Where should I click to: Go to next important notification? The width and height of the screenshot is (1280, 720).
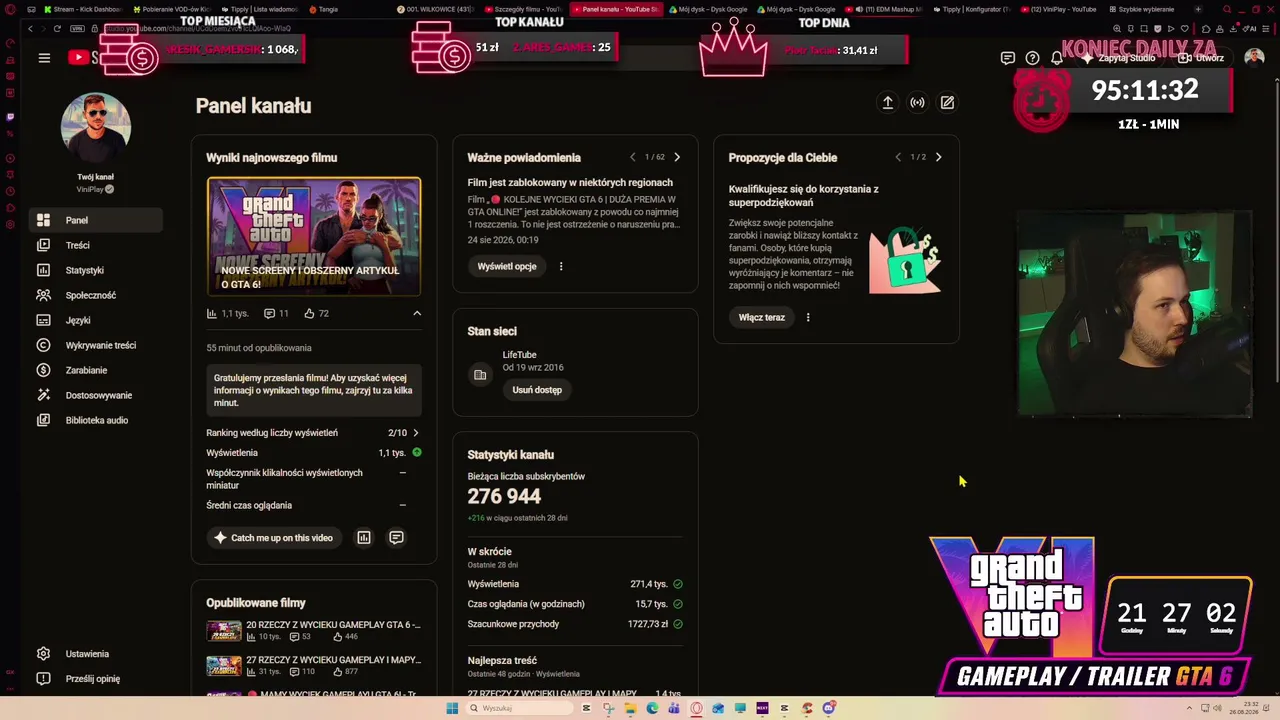(677, 157)
